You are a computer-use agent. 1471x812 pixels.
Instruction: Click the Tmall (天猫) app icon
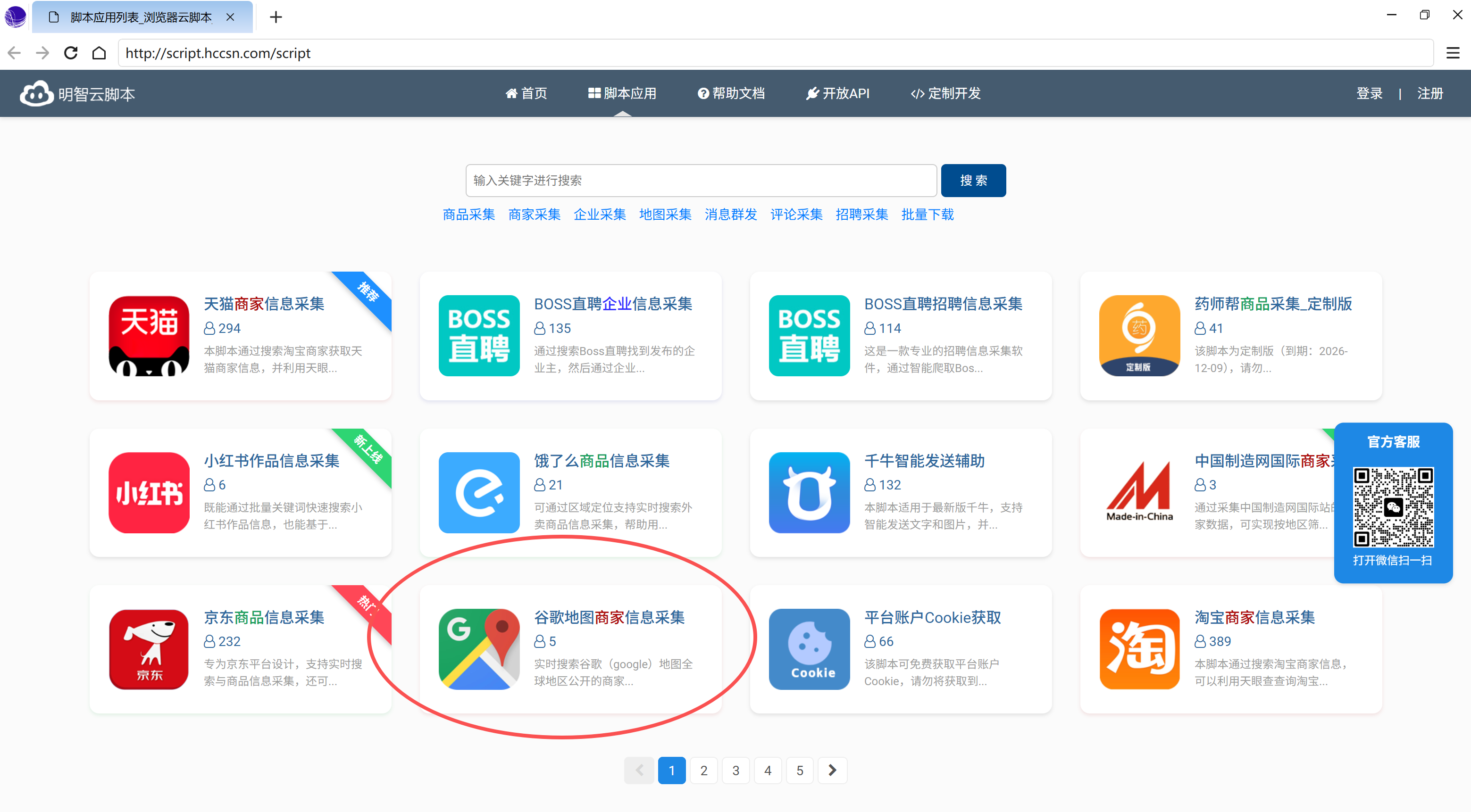tap(149, 336)
